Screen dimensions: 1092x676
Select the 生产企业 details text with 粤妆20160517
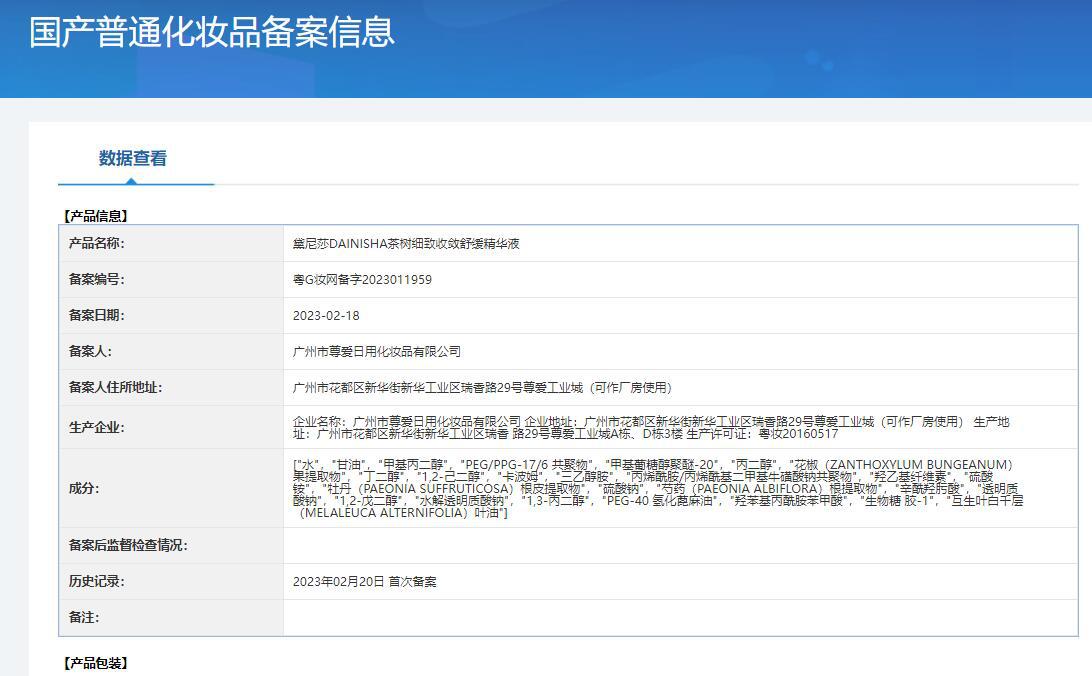click(x=651, y=427)
